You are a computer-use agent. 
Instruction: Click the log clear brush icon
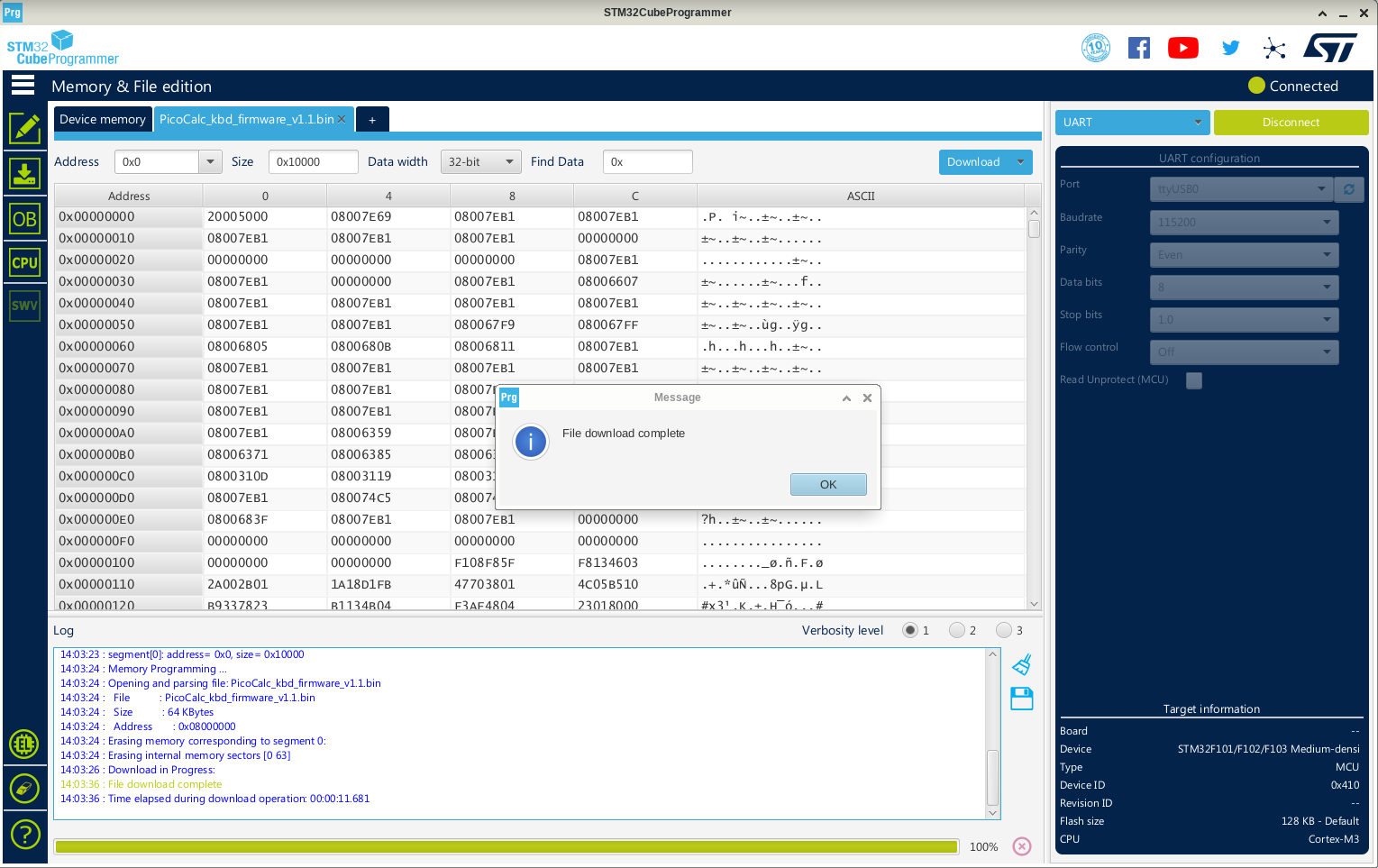click(1021, 665)
